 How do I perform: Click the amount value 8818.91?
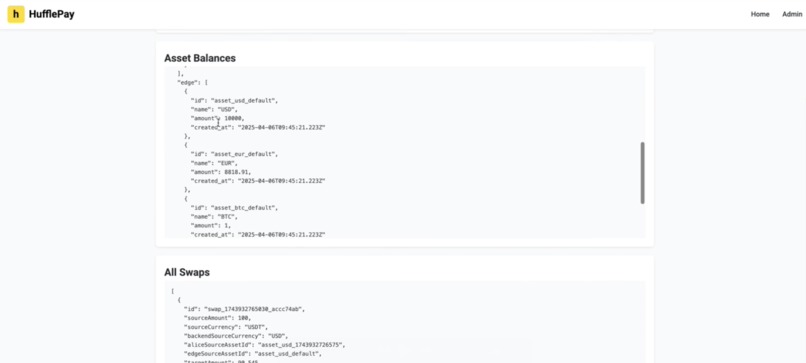(237, 172)
